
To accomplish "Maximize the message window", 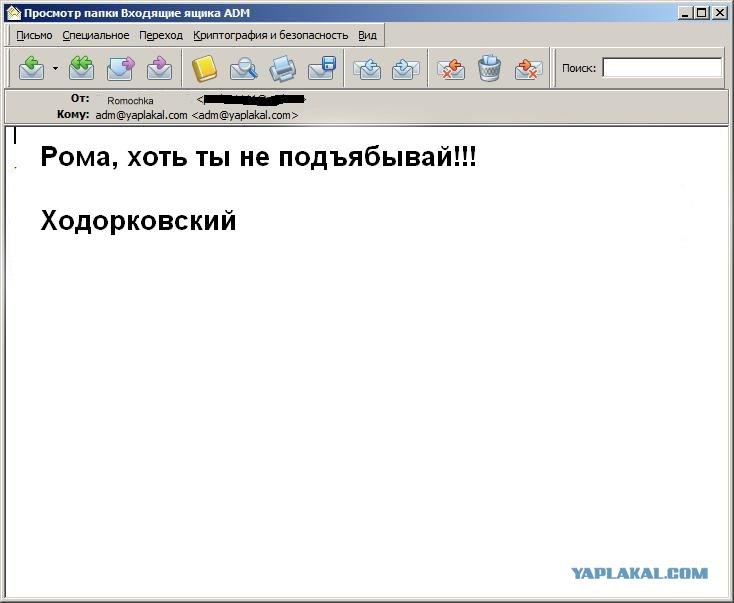I will [x=702, y=13].
